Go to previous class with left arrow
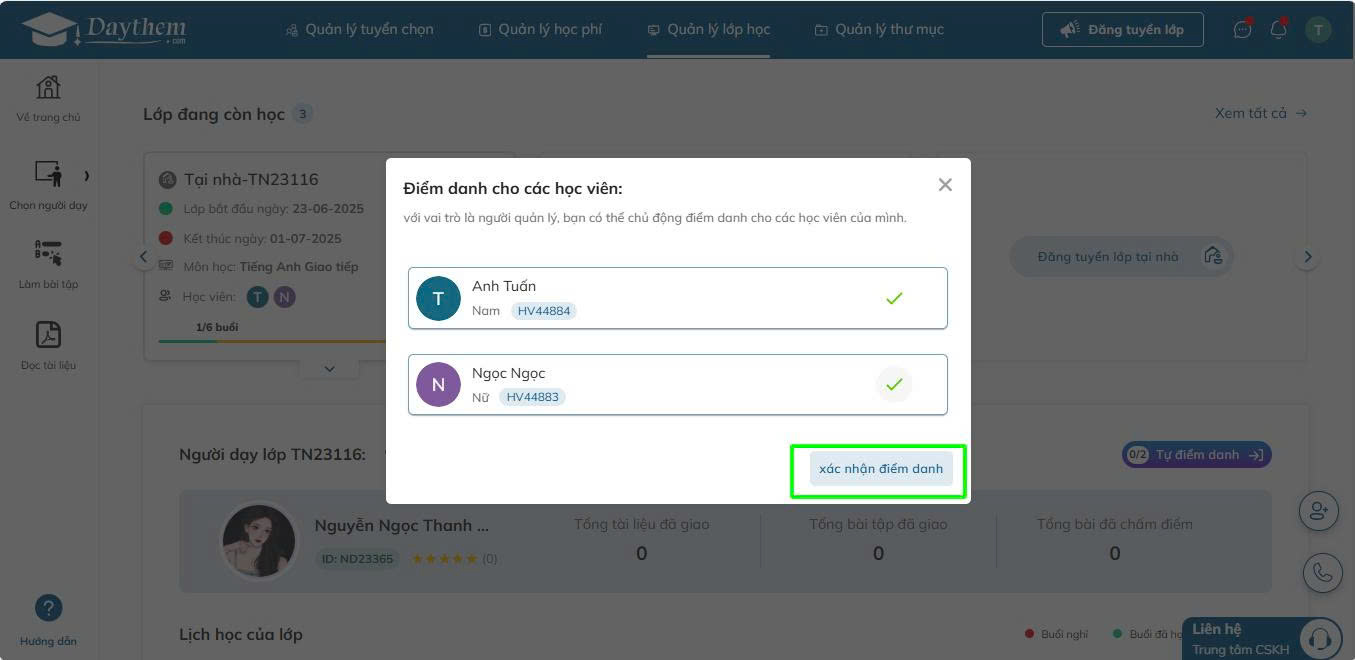1355x660 pixels. pyautogui.click(x=143, y=257)
